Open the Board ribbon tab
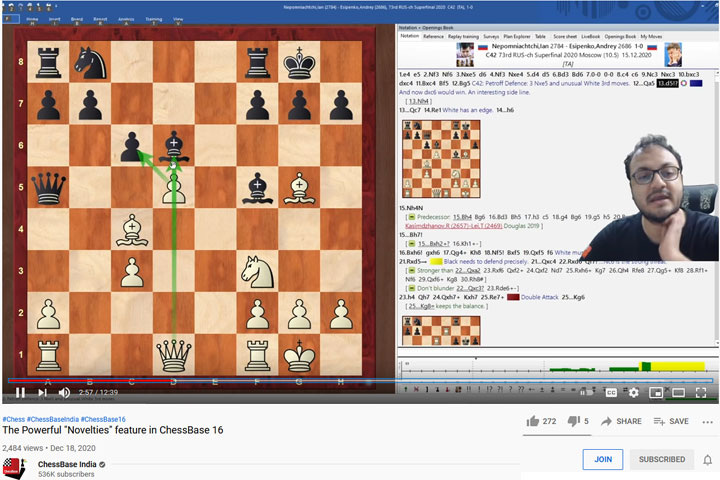720x480 pixels. (77, 20)
